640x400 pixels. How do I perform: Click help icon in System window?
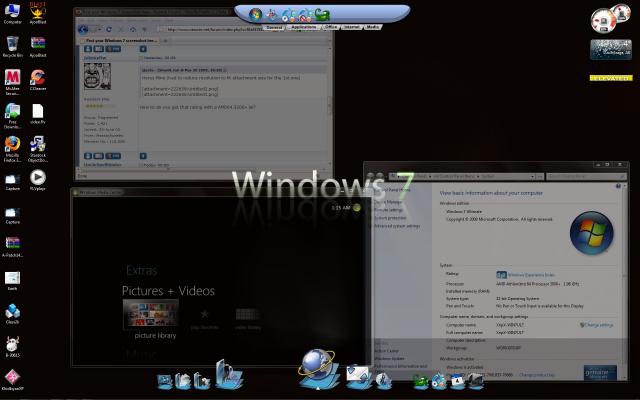click(x=618, y=186)
